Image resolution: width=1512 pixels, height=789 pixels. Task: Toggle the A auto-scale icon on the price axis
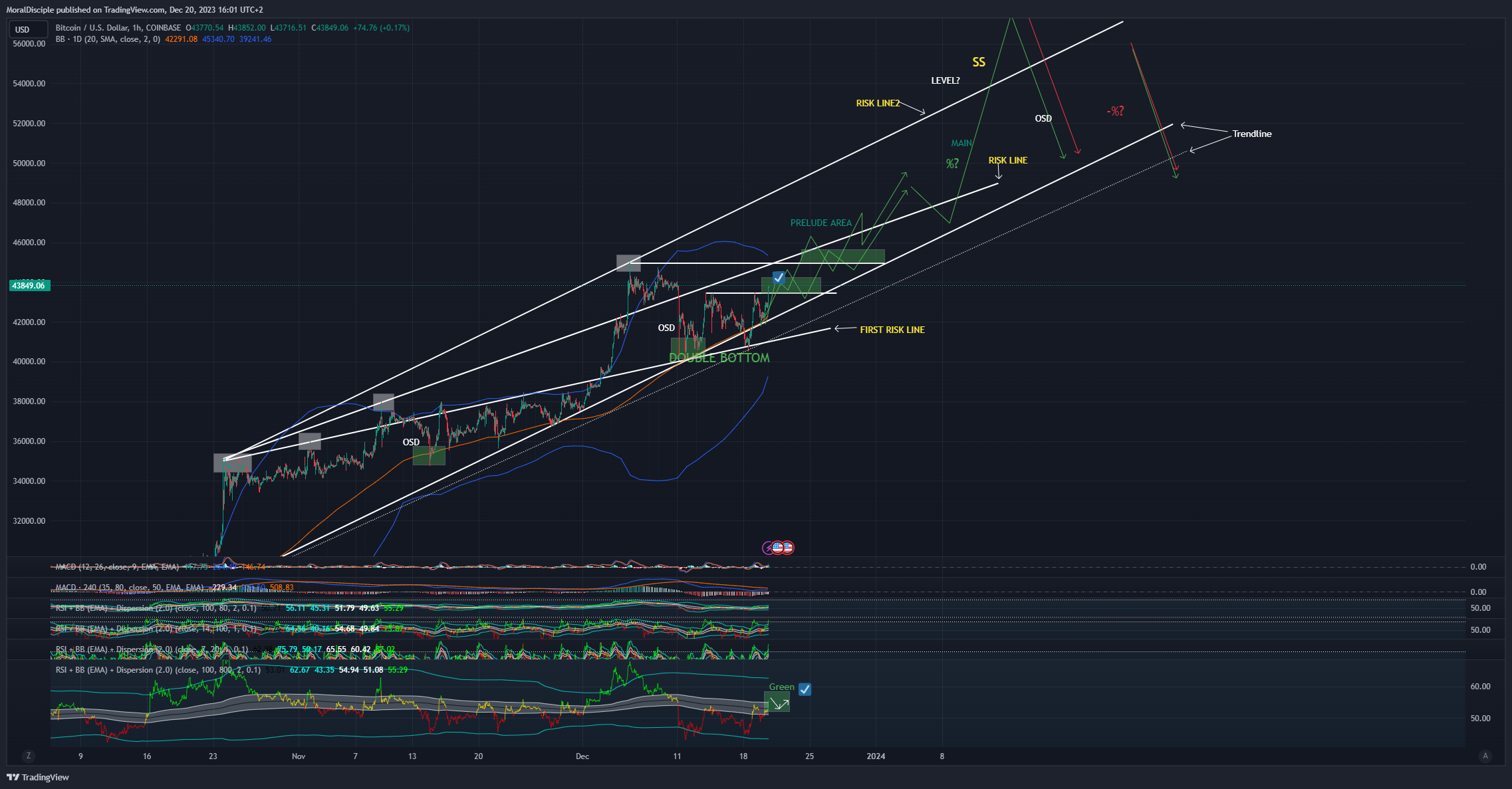pos(1485,756)
